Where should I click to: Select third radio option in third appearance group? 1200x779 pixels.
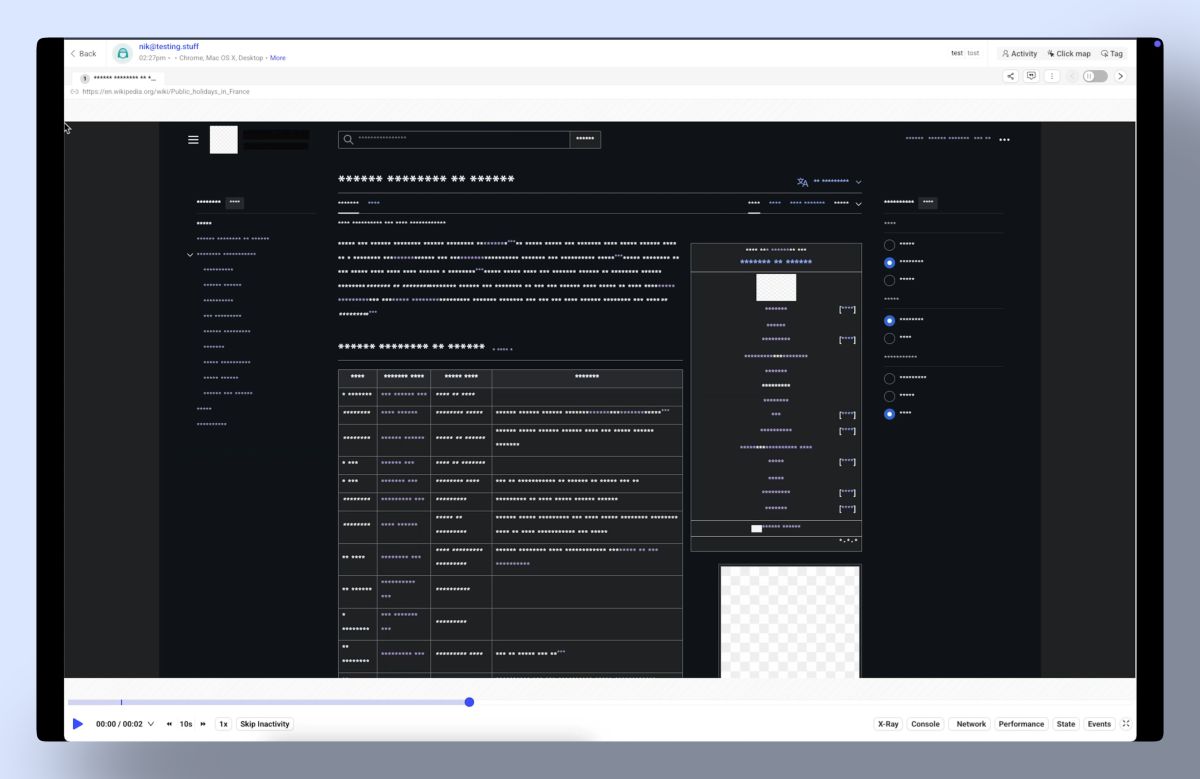[889, 413]
